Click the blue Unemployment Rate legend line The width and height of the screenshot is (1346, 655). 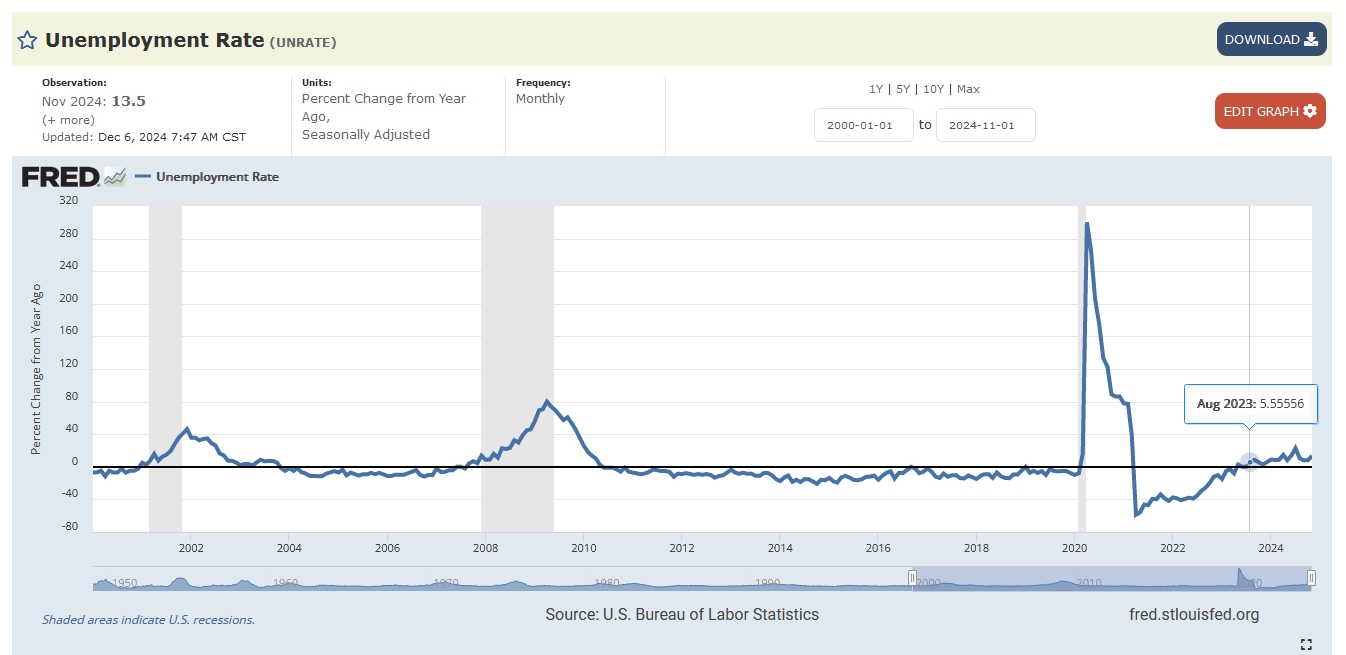pos(143,177)
